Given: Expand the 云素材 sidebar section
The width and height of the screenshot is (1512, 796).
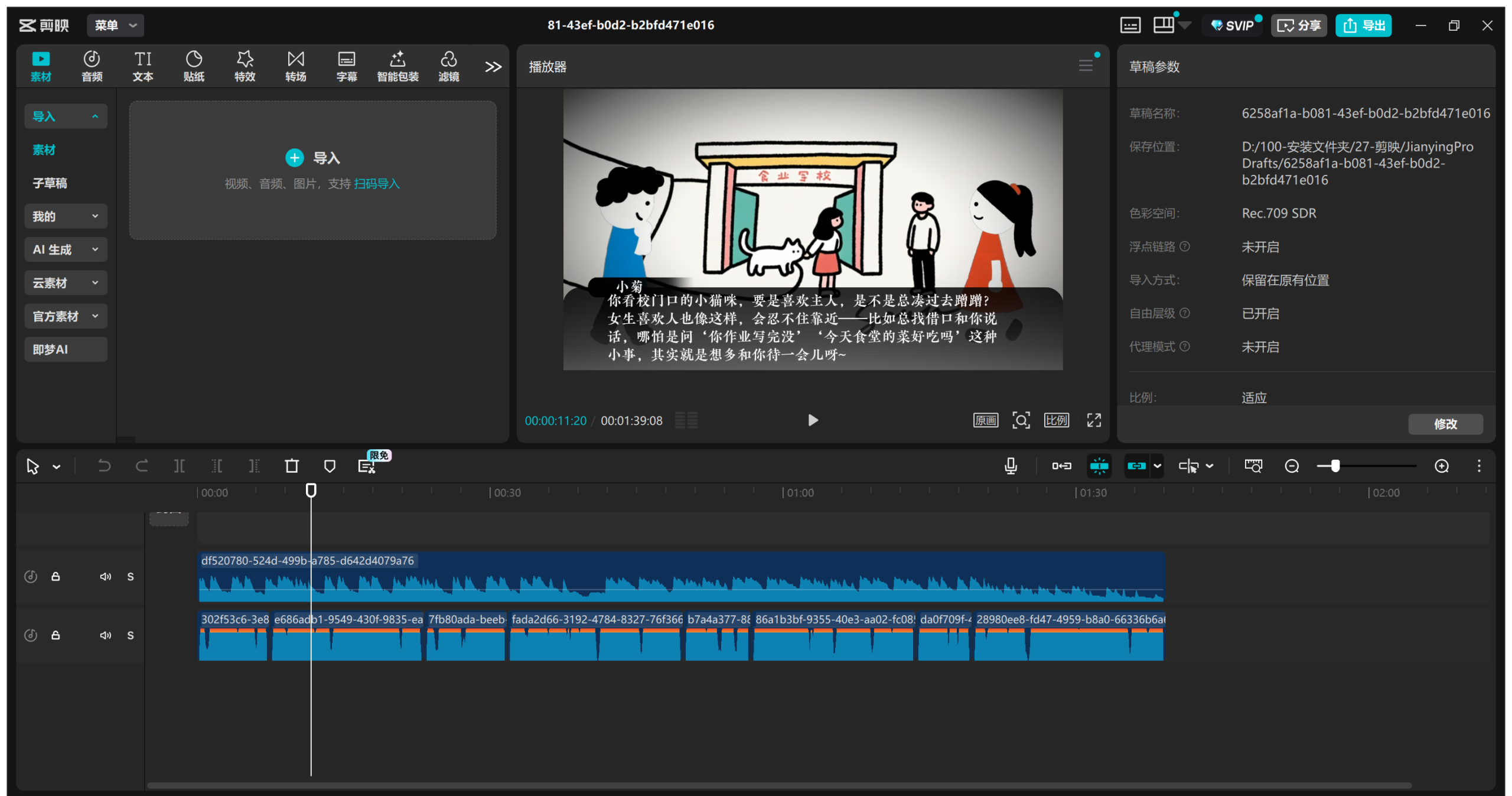Looking at the screenshot, I should [66, 282].
